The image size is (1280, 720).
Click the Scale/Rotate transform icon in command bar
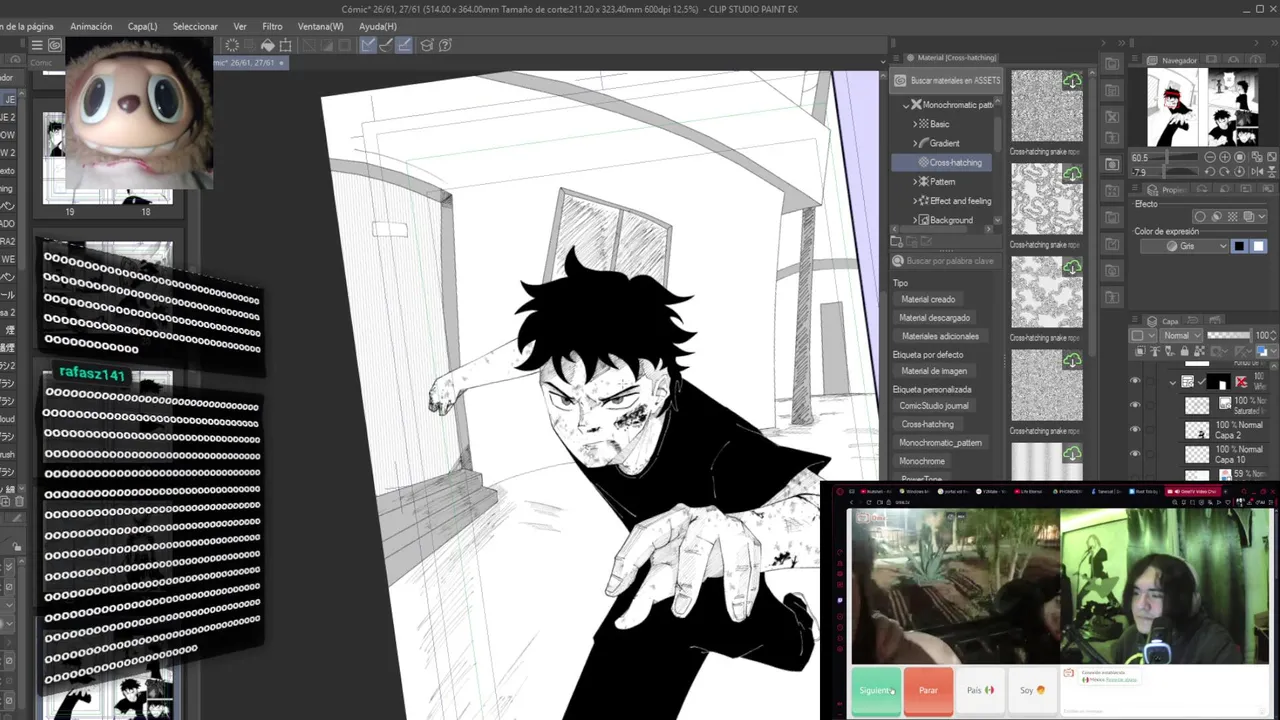click(285, 45)
